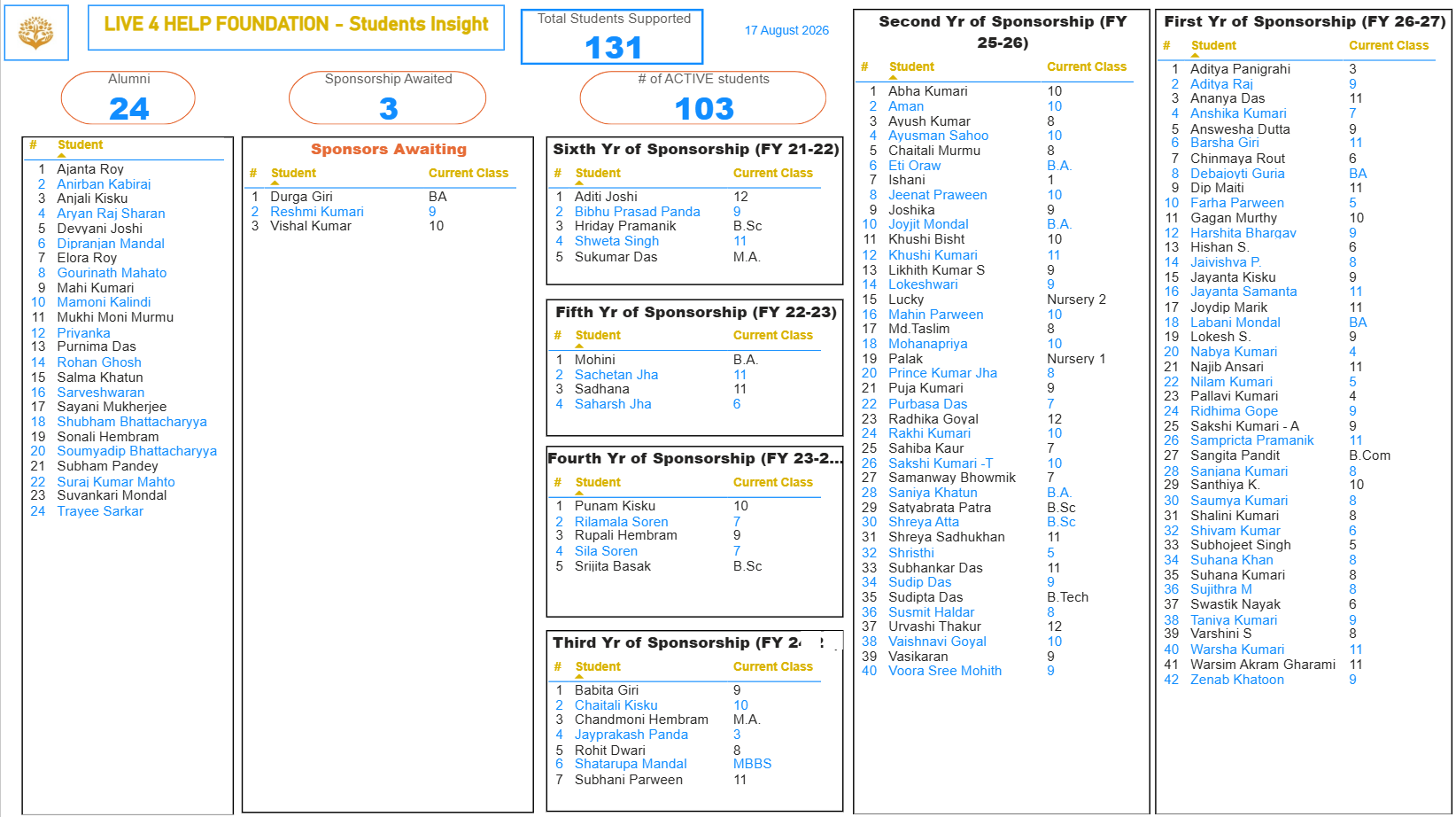Sort Second Yr table by Current Class
This screenshot has width=1456, height=817.
[1087, 66]
